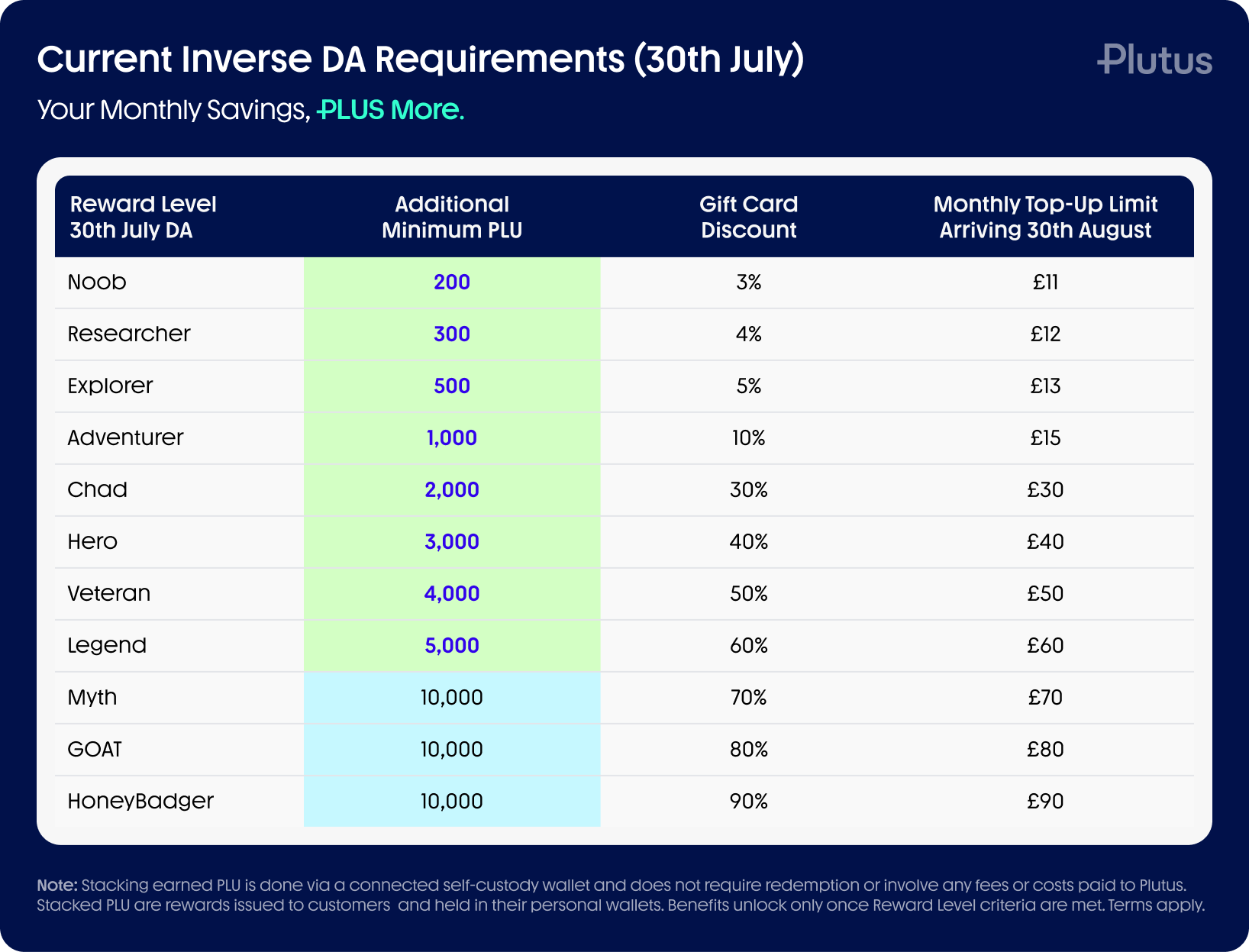Click the 300 PLU value for Researcher
Screen dimensions: 1249x952
(x=452, y=334)
